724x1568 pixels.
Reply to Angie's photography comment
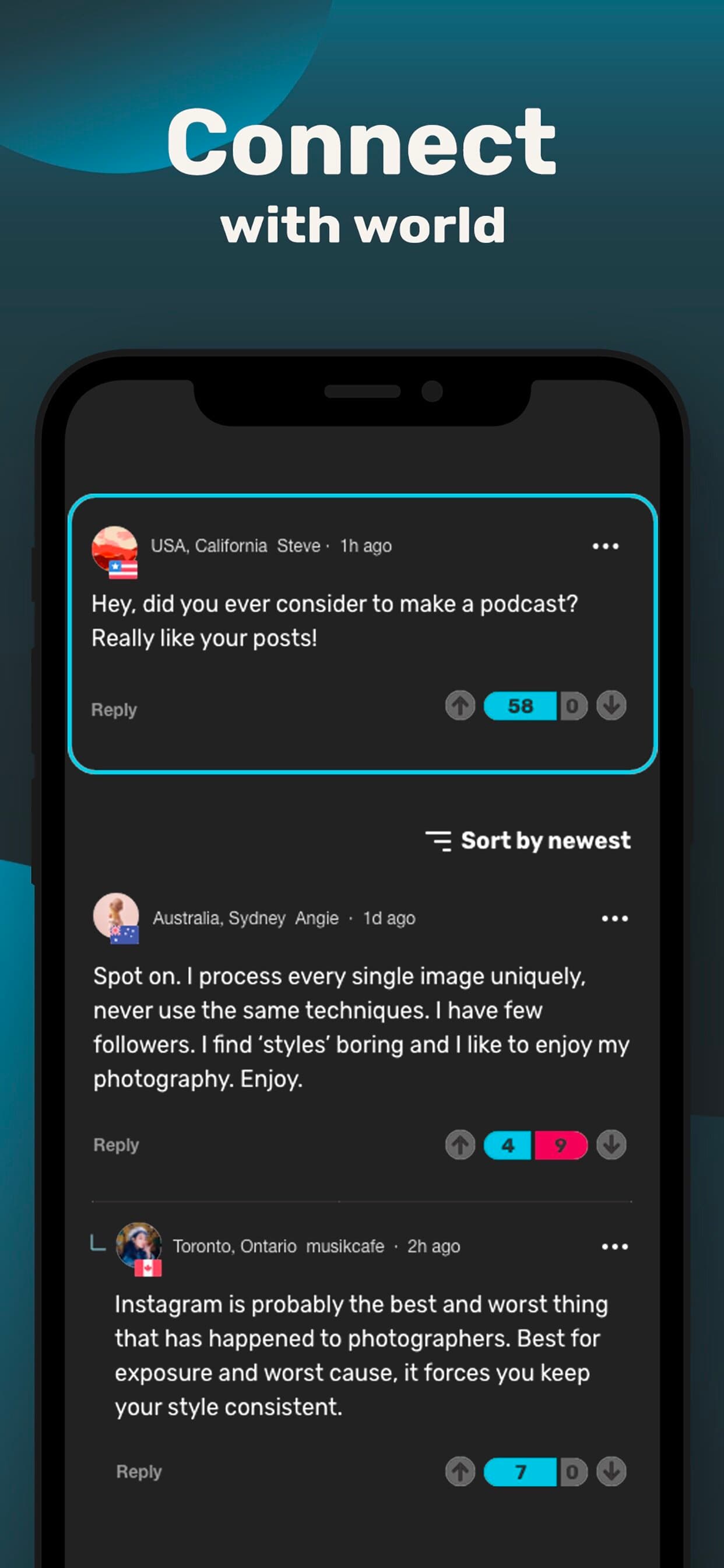[x=116, y=1145]
